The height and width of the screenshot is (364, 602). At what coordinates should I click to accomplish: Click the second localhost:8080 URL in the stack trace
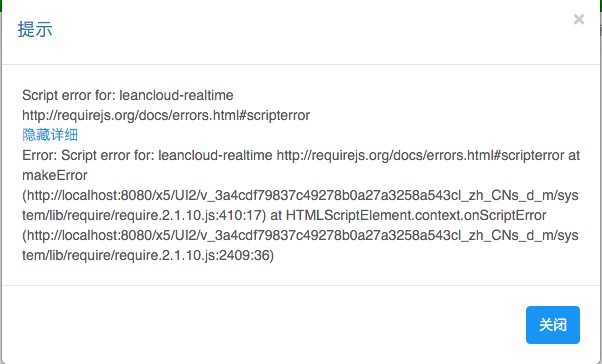(x=300, y=245)
